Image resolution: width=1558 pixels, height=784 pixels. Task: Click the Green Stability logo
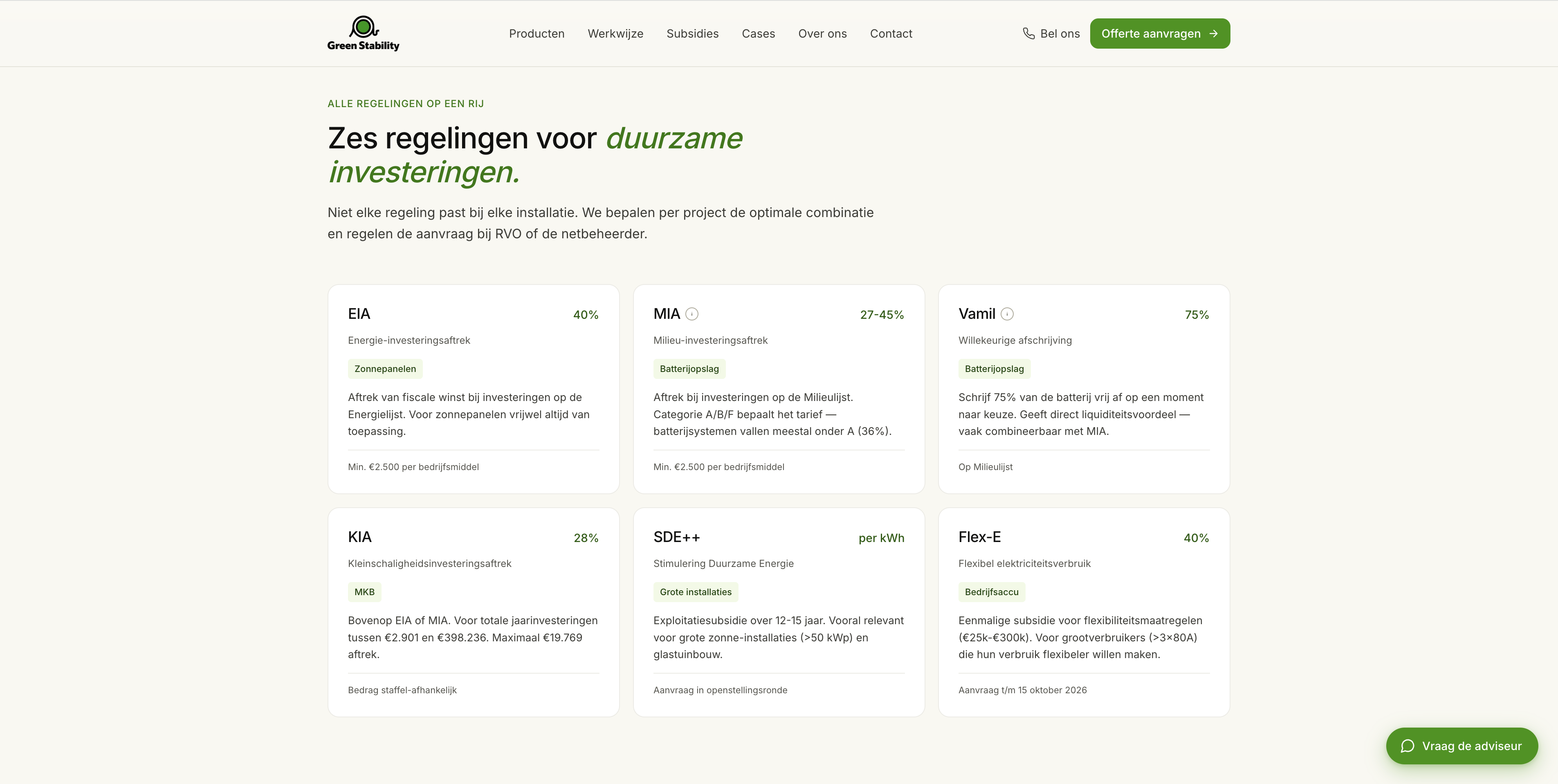coord(363,33)
